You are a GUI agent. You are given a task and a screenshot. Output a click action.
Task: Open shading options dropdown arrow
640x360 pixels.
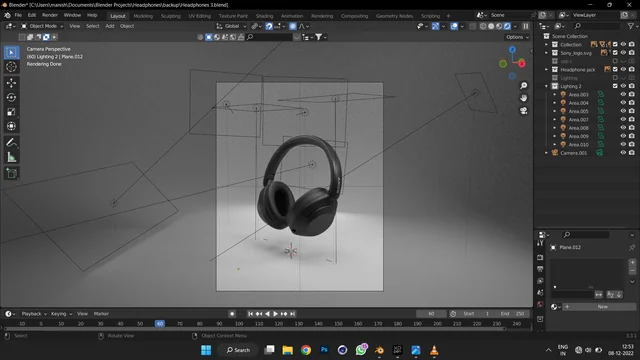click(516, 26)
